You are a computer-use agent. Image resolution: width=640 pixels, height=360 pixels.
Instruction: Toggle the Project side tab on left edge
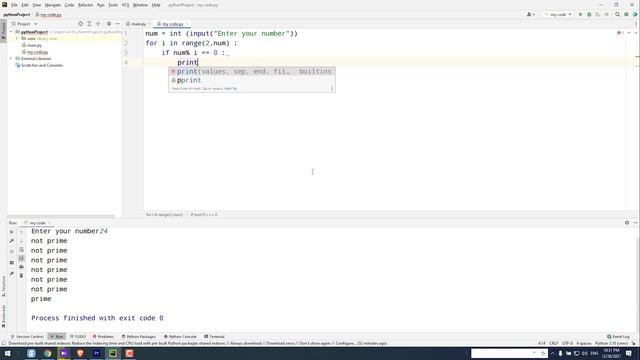(x=3, y=31)
